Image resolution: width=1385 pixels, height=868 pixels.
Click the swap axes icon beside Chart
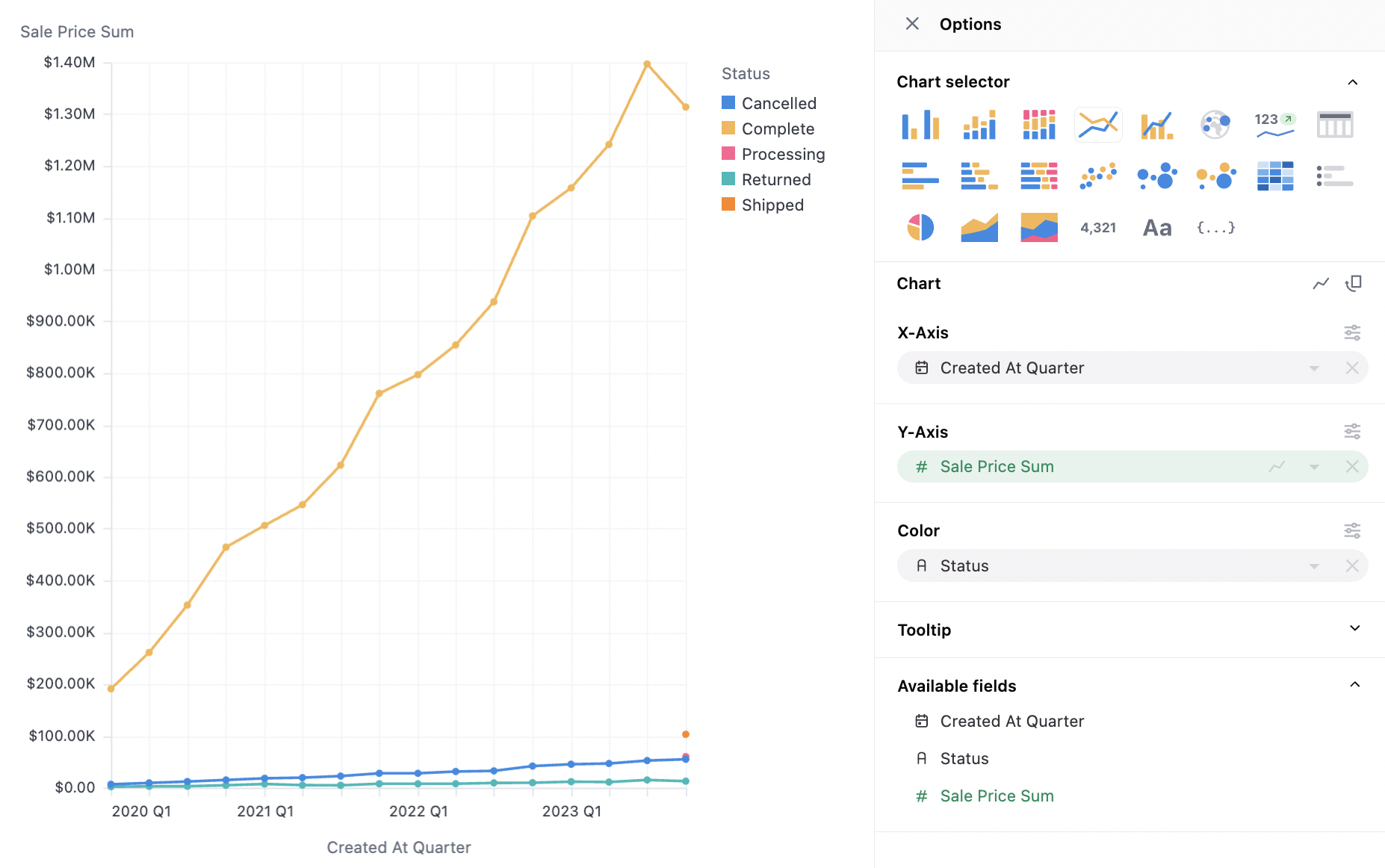click(1353, 283)
